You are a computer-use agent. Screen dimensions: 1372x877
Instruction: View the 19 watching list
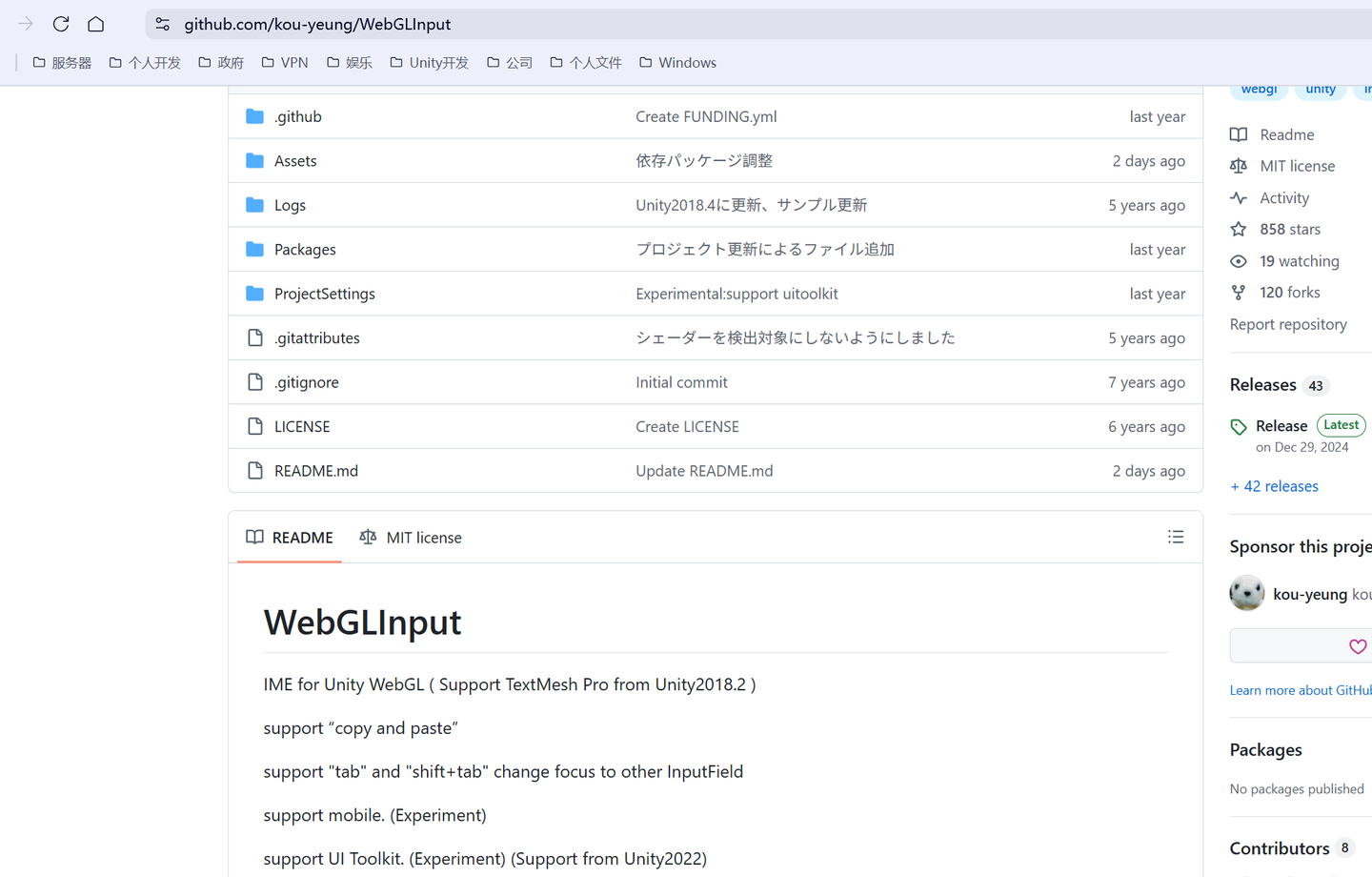click(x=1300, y=261)
